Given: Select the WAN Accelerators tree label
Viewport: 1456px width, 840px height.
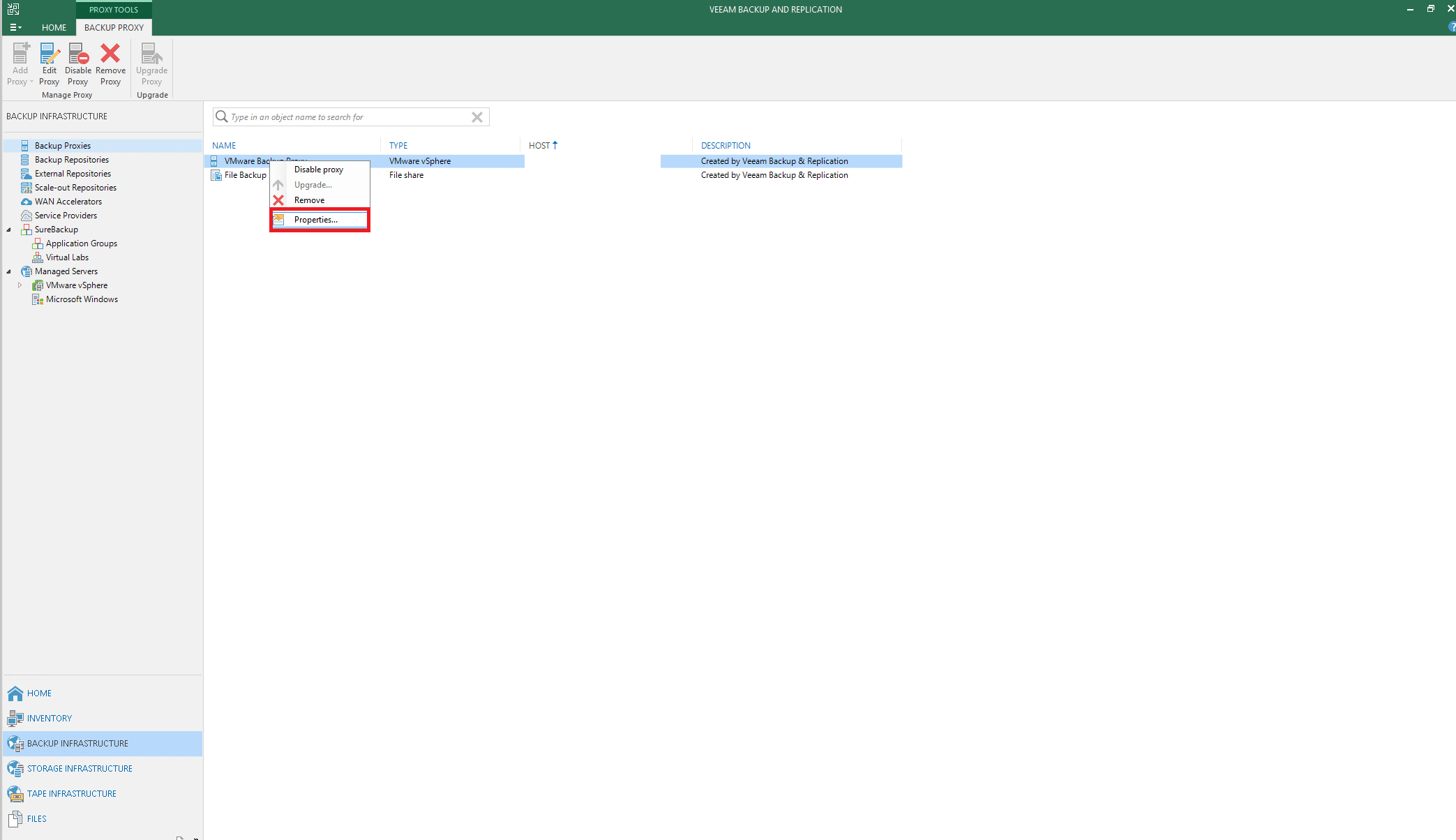Looking at the screenshot, I should tap(68, 202).
